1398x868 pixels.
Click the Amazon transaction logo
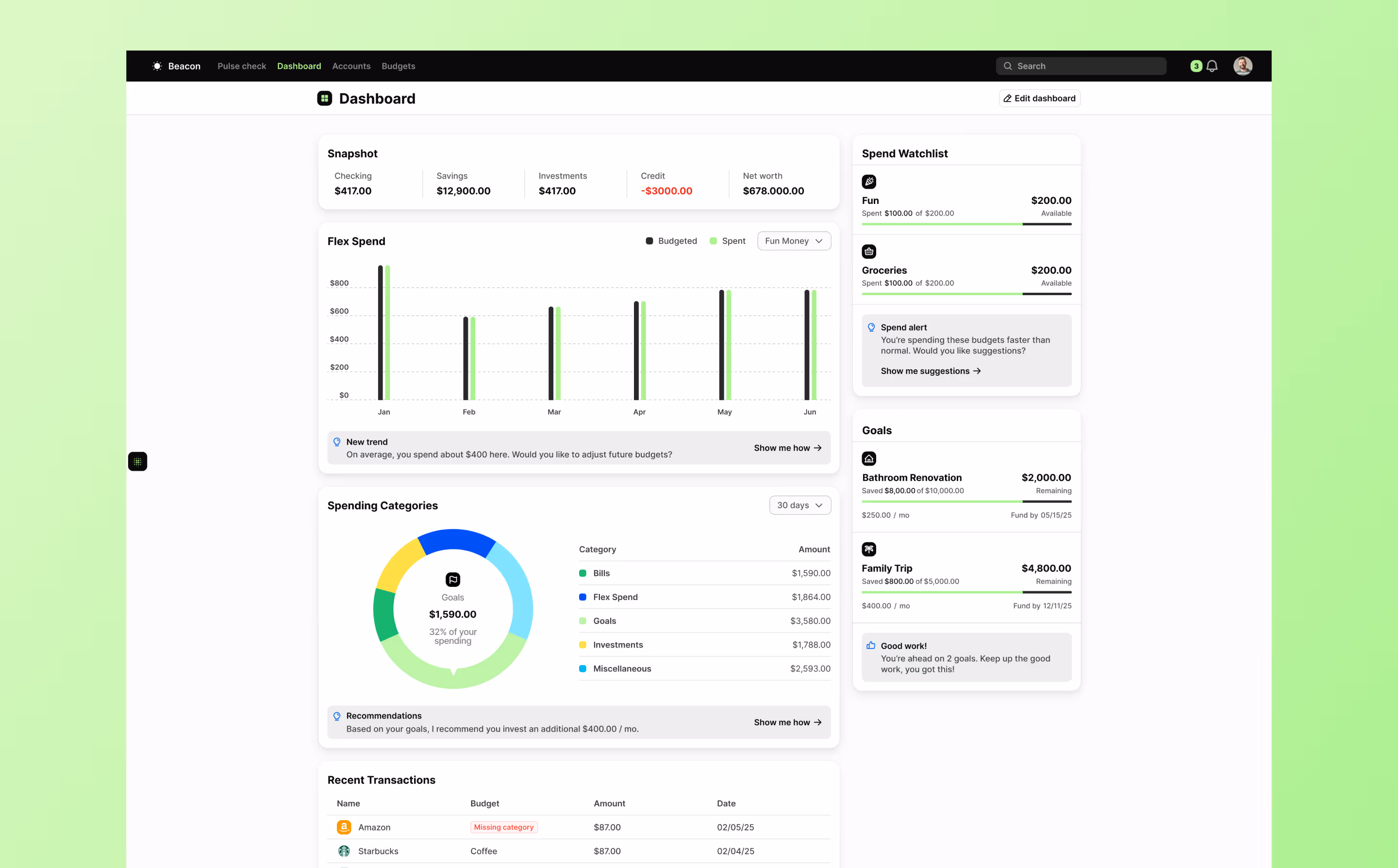344,827
